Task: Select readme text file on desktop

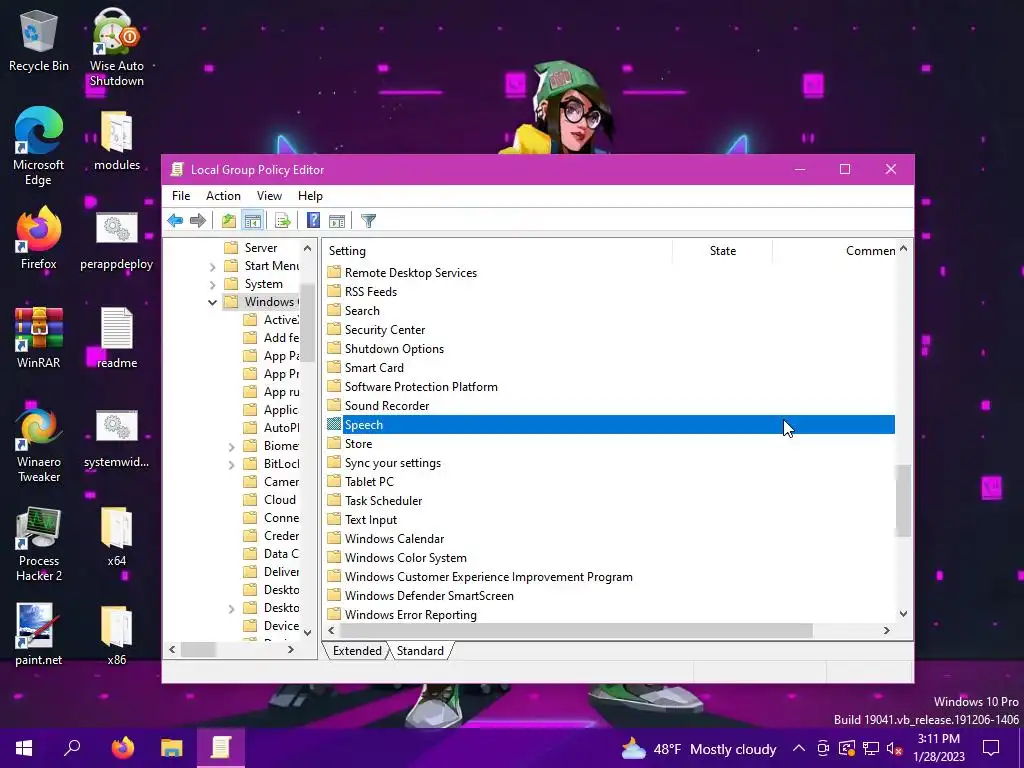Action: click(117, 338)
